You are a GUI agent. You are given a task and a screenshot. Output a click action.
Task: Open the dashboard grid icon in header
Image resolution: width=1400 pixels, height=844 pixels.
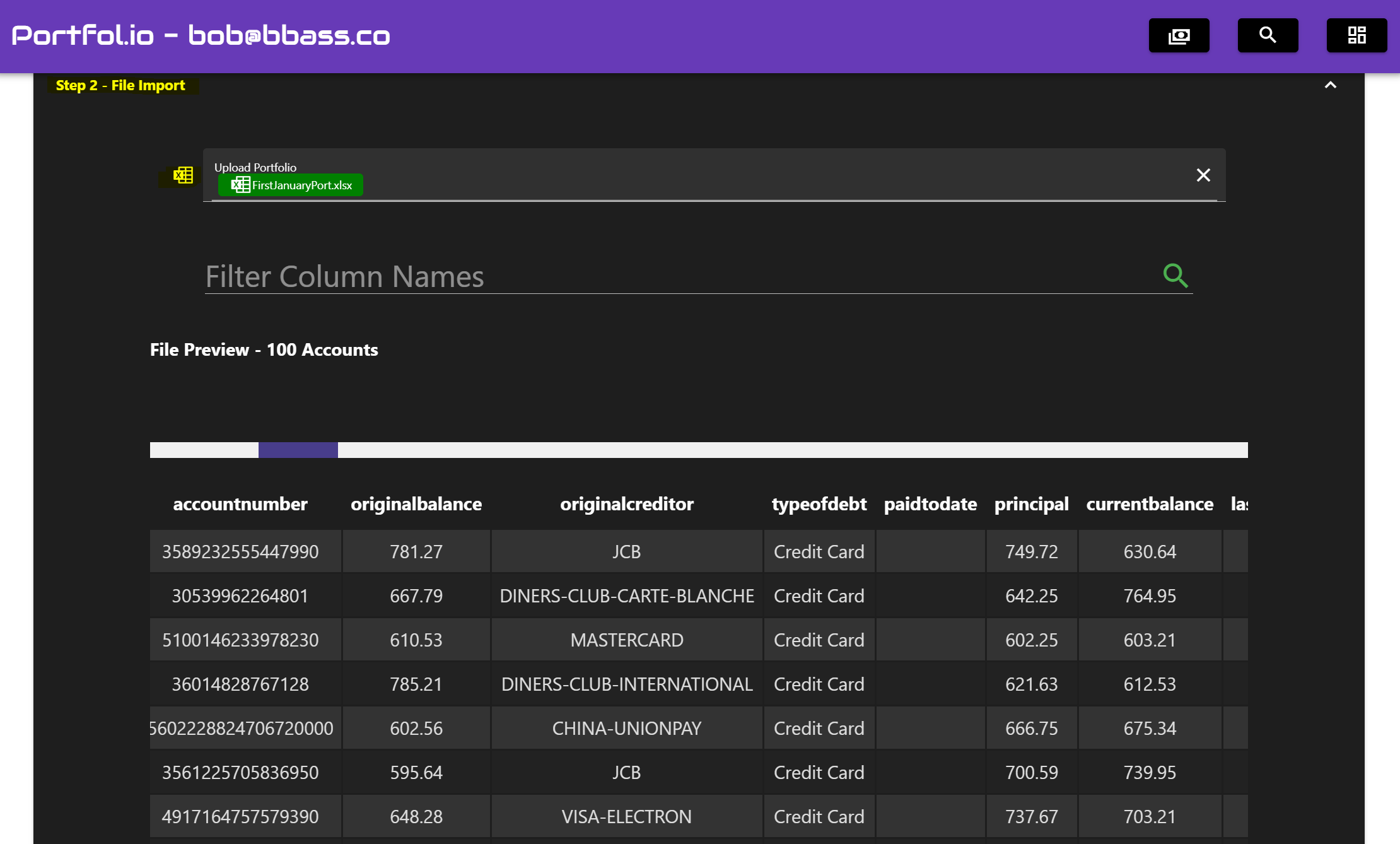[1356, 35]
